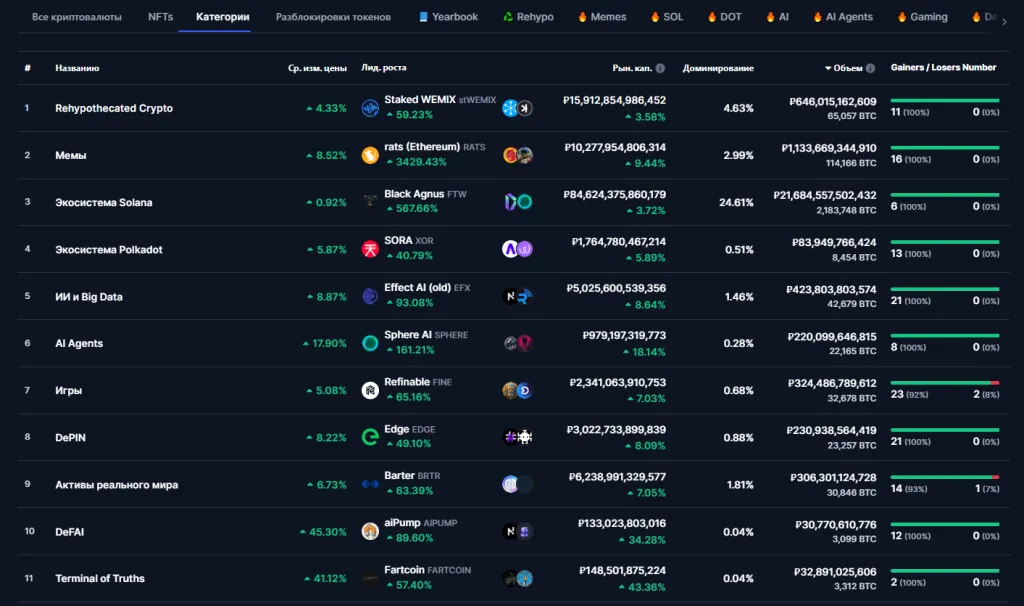The width and height of the screenshot is (1024, 606).
Task: Open the Разблокировки токенов tab
Action: pos(333,17)
